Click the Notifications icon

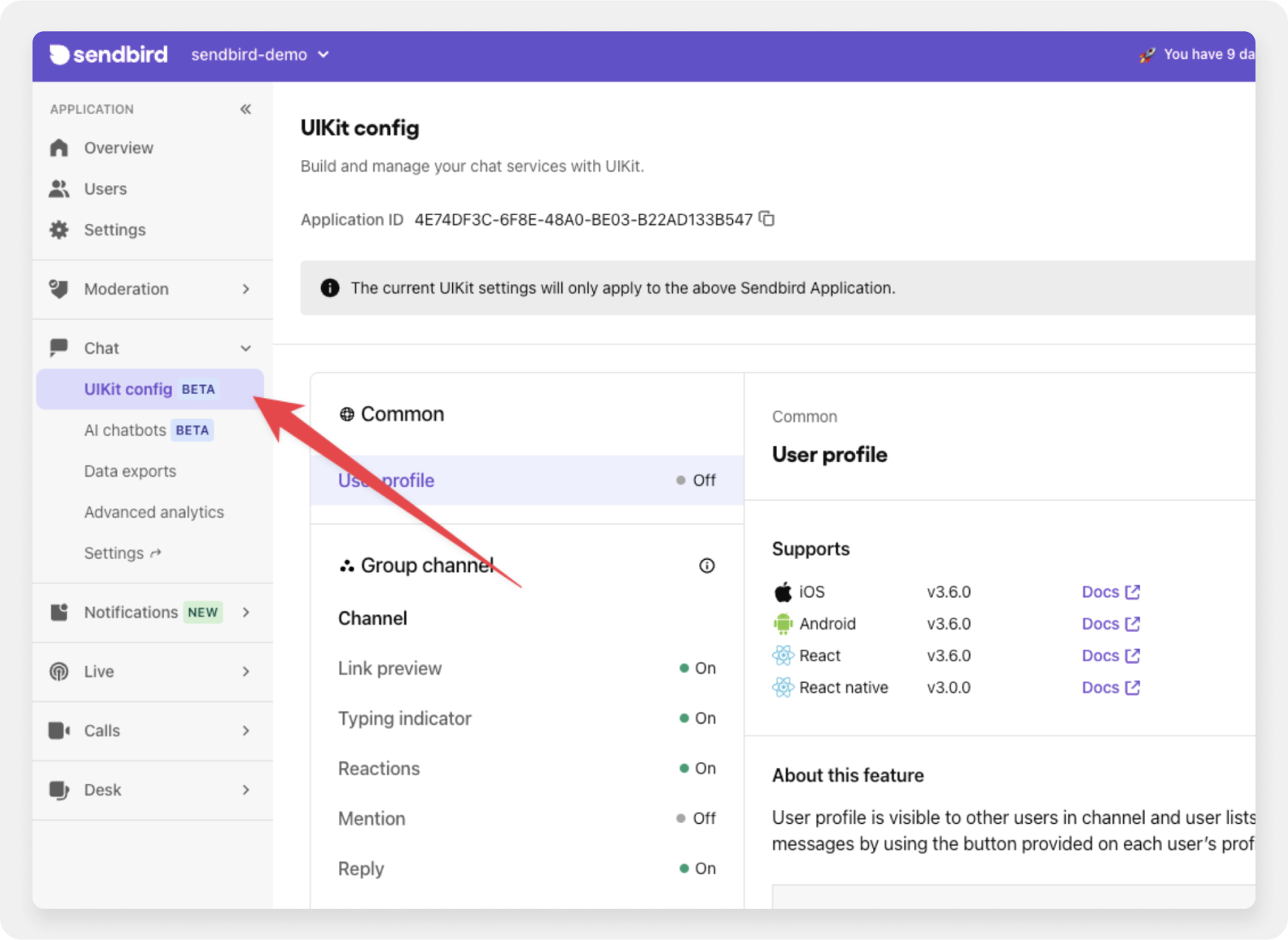click(x=59, y=612)
